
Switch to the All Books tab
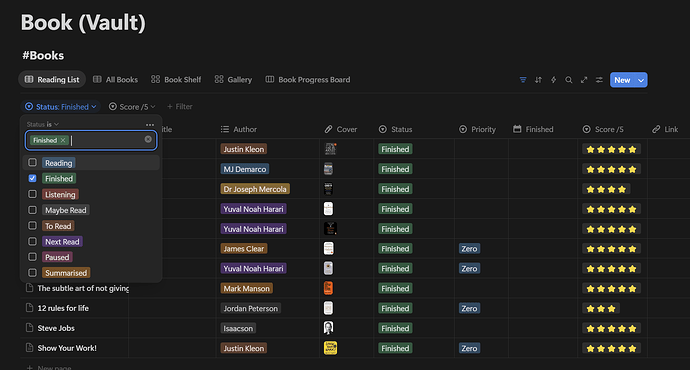[x=115, y=80]
